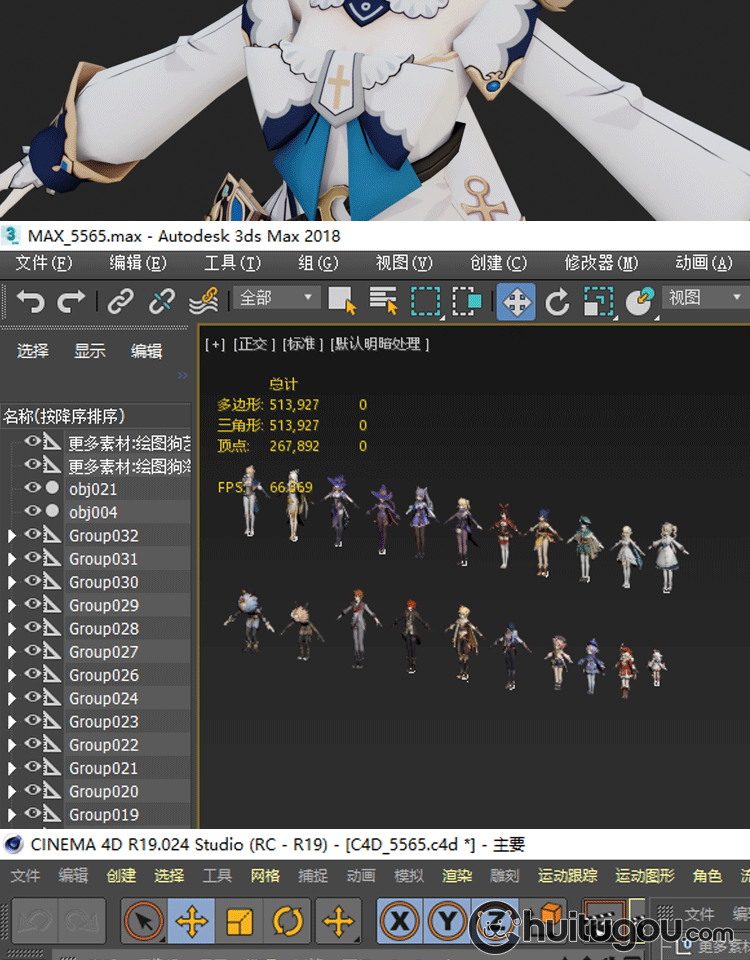Choose the Rectangular Selection Region icon
The width and height of the screenshot is (750, 960).
point(426,301)
